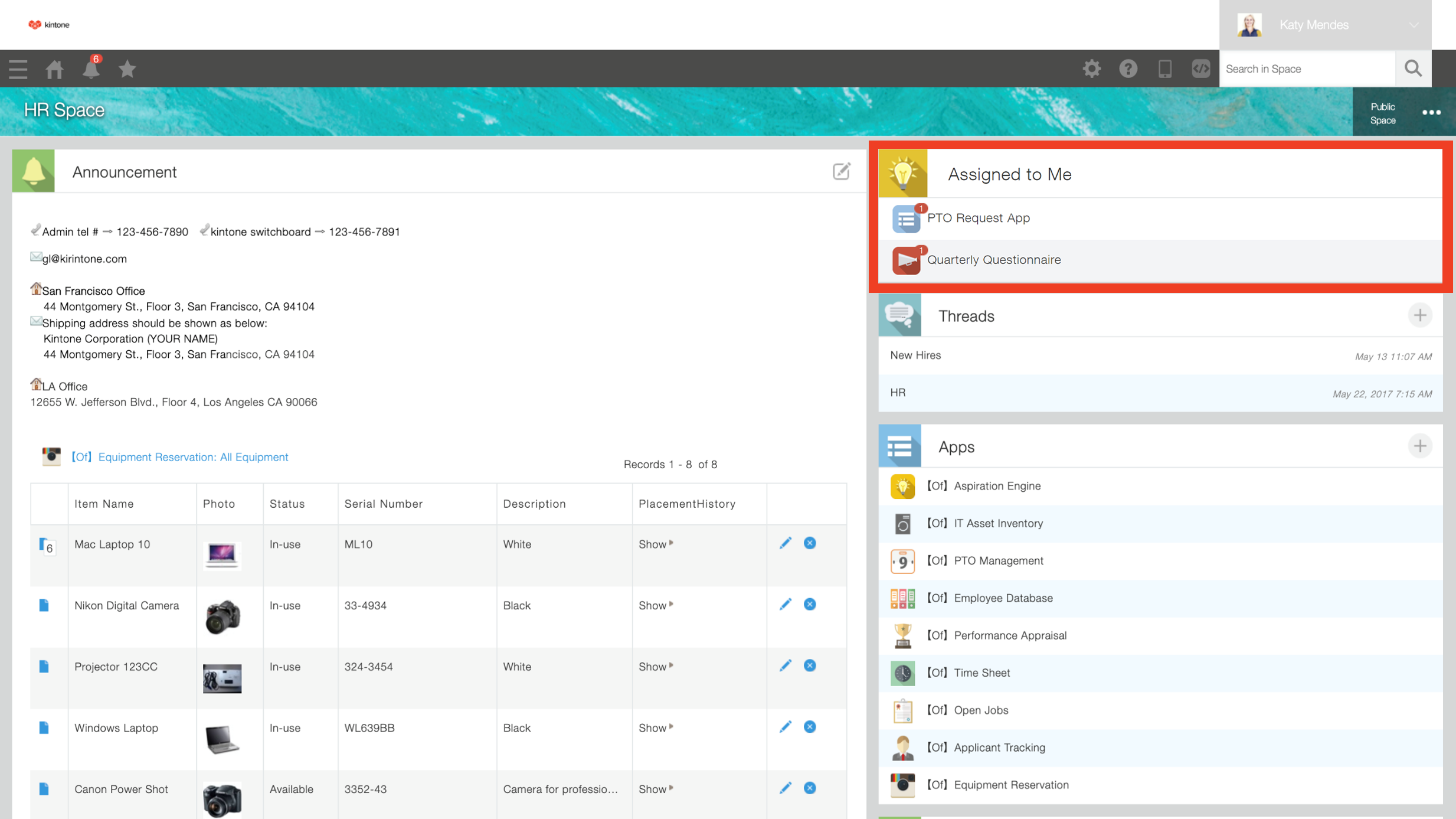Open Equipment Reservation: All Equipment link
Screen dimensions: 1456x819
[193, 457]
